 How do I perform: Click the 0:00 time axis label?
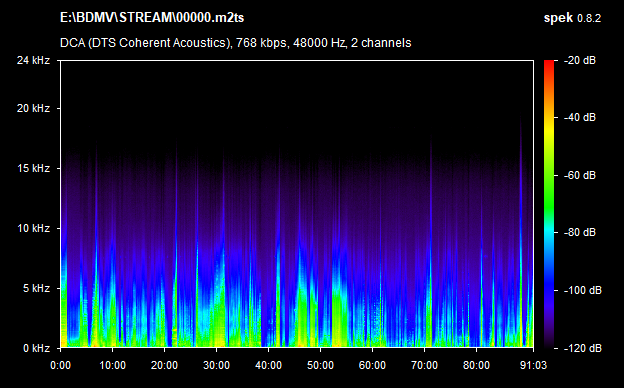pyautogui.click(x=60, y=365)
